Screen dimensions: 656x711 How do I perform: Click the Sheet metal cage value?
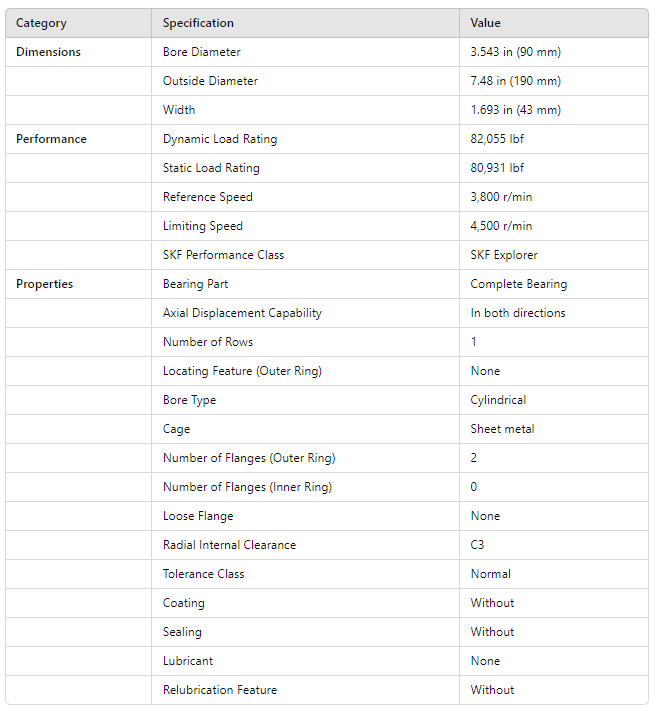pos(502,429)
